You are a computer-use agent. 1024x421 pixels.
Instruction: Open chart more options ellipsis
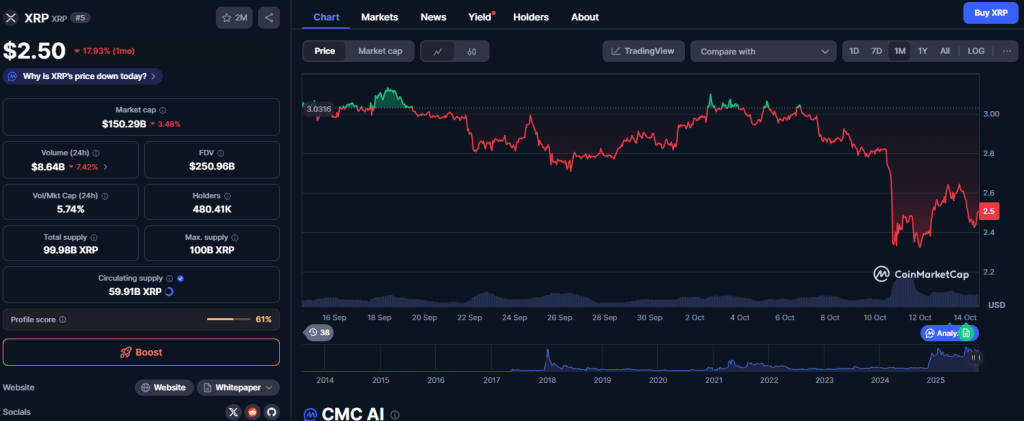pyautogui.click(x=1006, y=51)
